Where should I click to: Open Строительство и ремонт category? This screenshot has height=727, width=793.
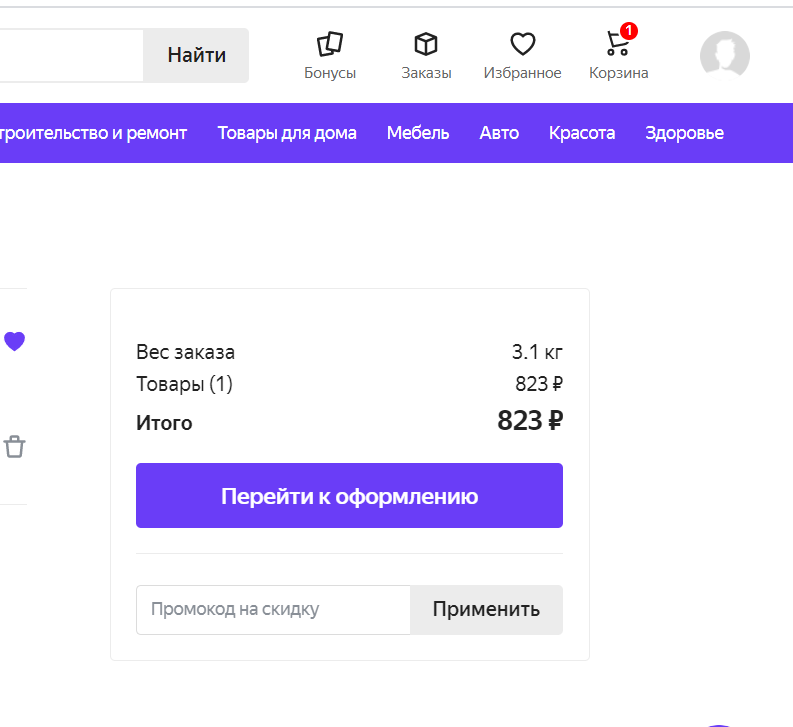94,133
